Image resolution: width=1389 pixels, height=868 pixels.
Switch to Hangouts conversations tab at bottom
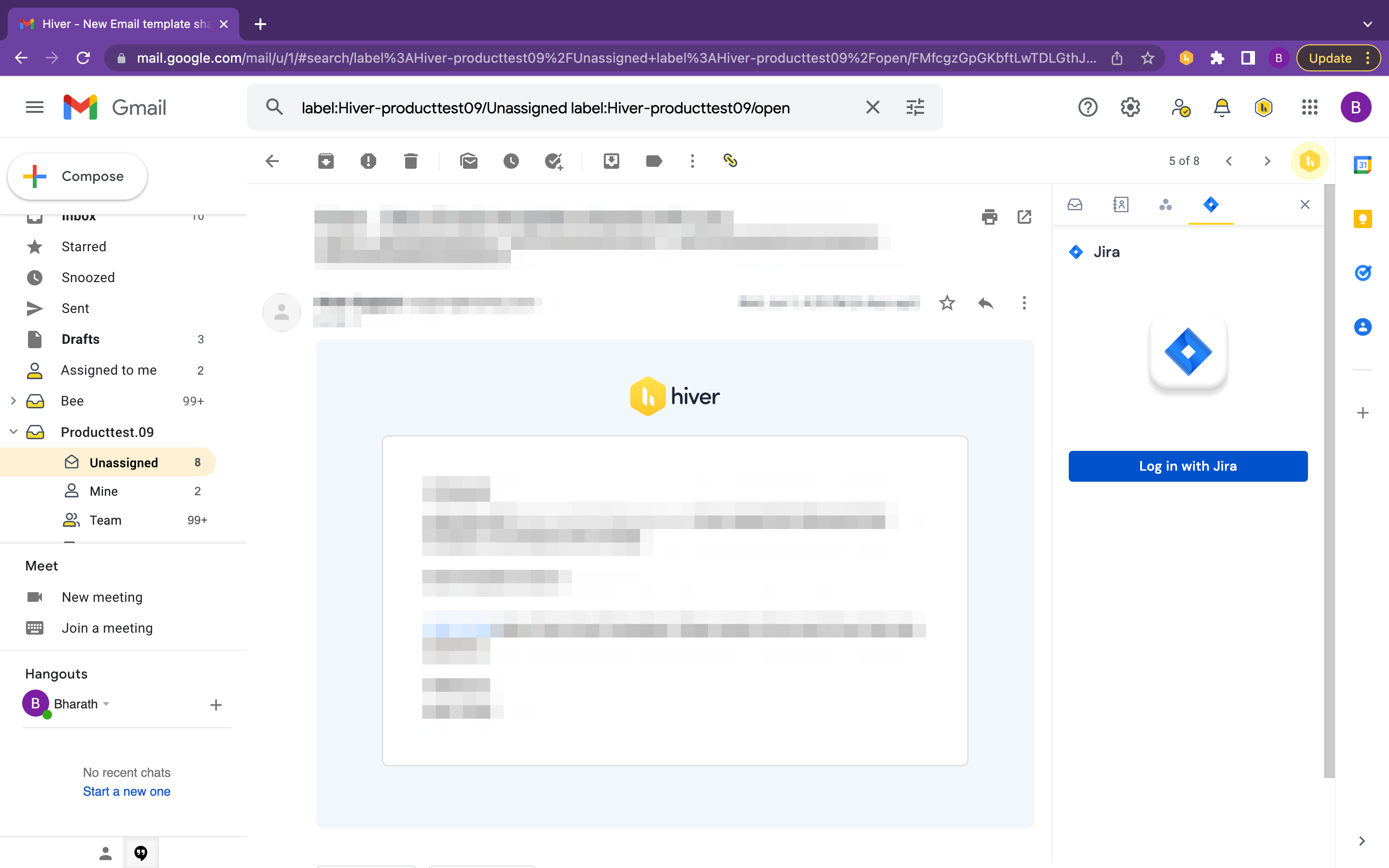pyautogui.click(x=141, y=854)
